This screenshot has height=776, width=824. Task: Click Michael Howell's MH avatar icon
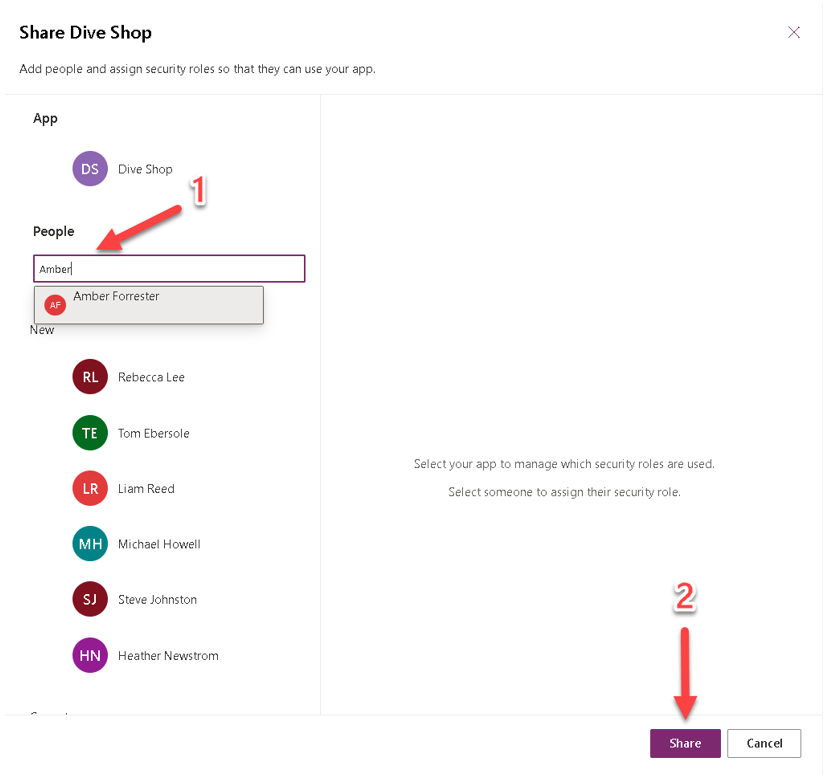click(x=89, y=543)
